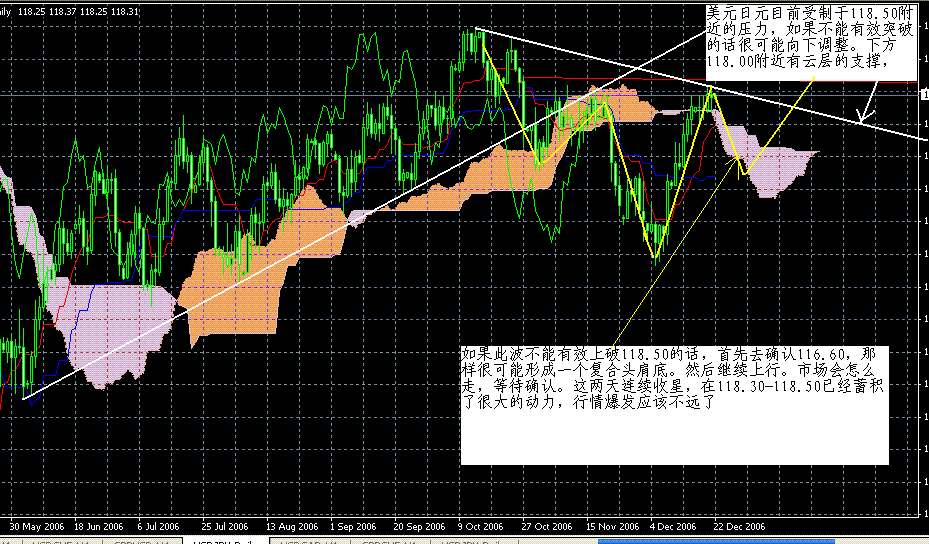
Task: Click the '15 Nov 2006' date label
Action: point(613,526)
